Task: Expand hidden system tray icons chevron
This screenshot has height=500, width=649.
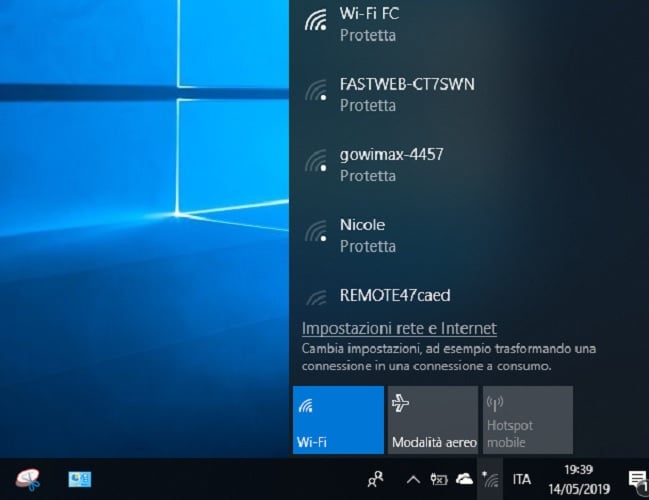Action: 412,479
